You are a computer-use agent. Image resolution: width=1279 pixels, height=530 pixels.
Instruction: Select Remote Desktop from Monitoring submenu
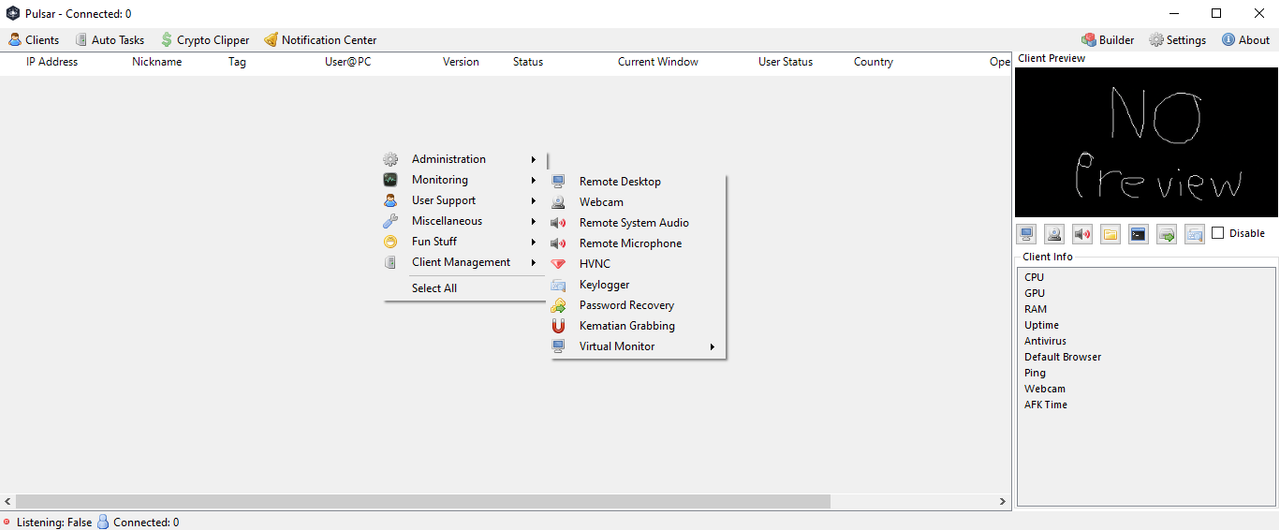[x=637, y=182]
